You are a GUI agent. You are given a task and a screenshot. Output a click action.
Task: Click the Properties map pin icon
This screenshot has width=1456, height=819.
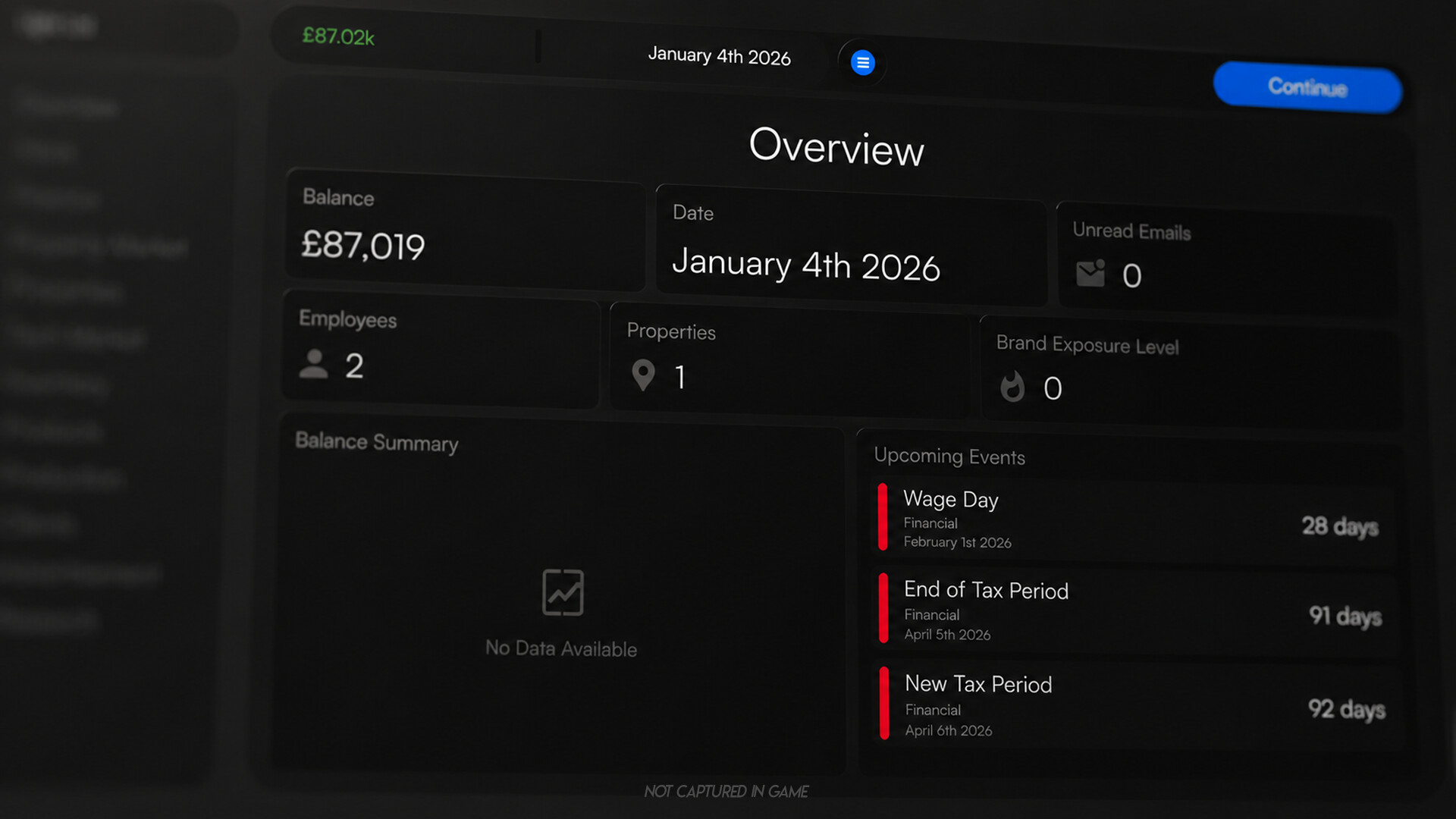click(x=643, y=375)
